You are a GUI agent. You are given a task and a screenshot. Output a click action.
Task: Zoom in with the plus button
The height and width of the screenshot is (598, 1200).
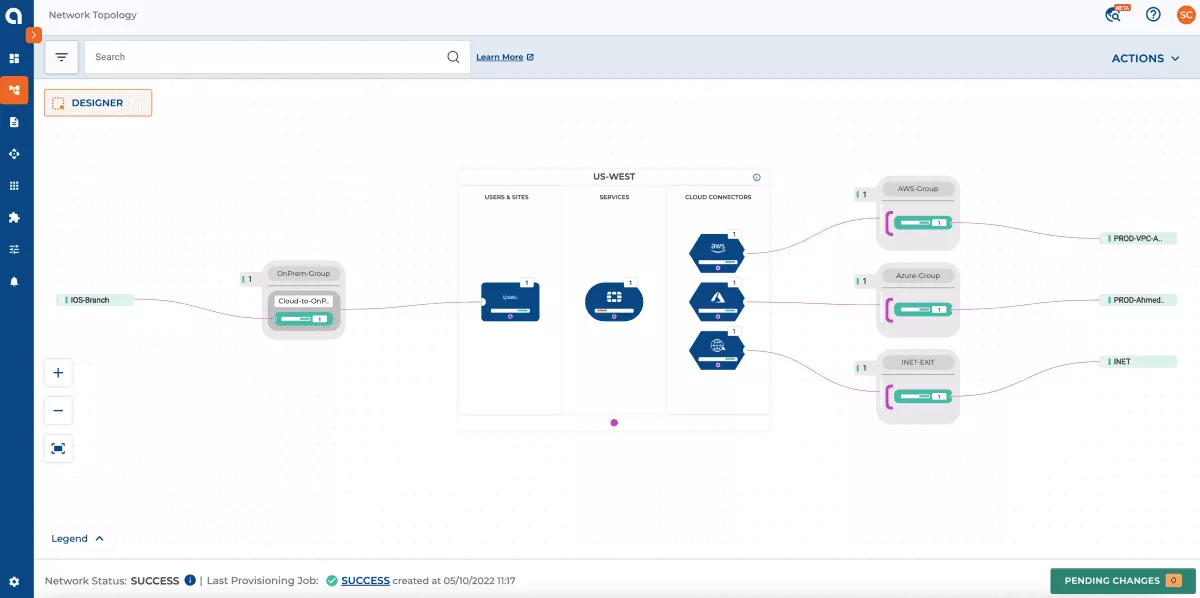tap(58, 373)
